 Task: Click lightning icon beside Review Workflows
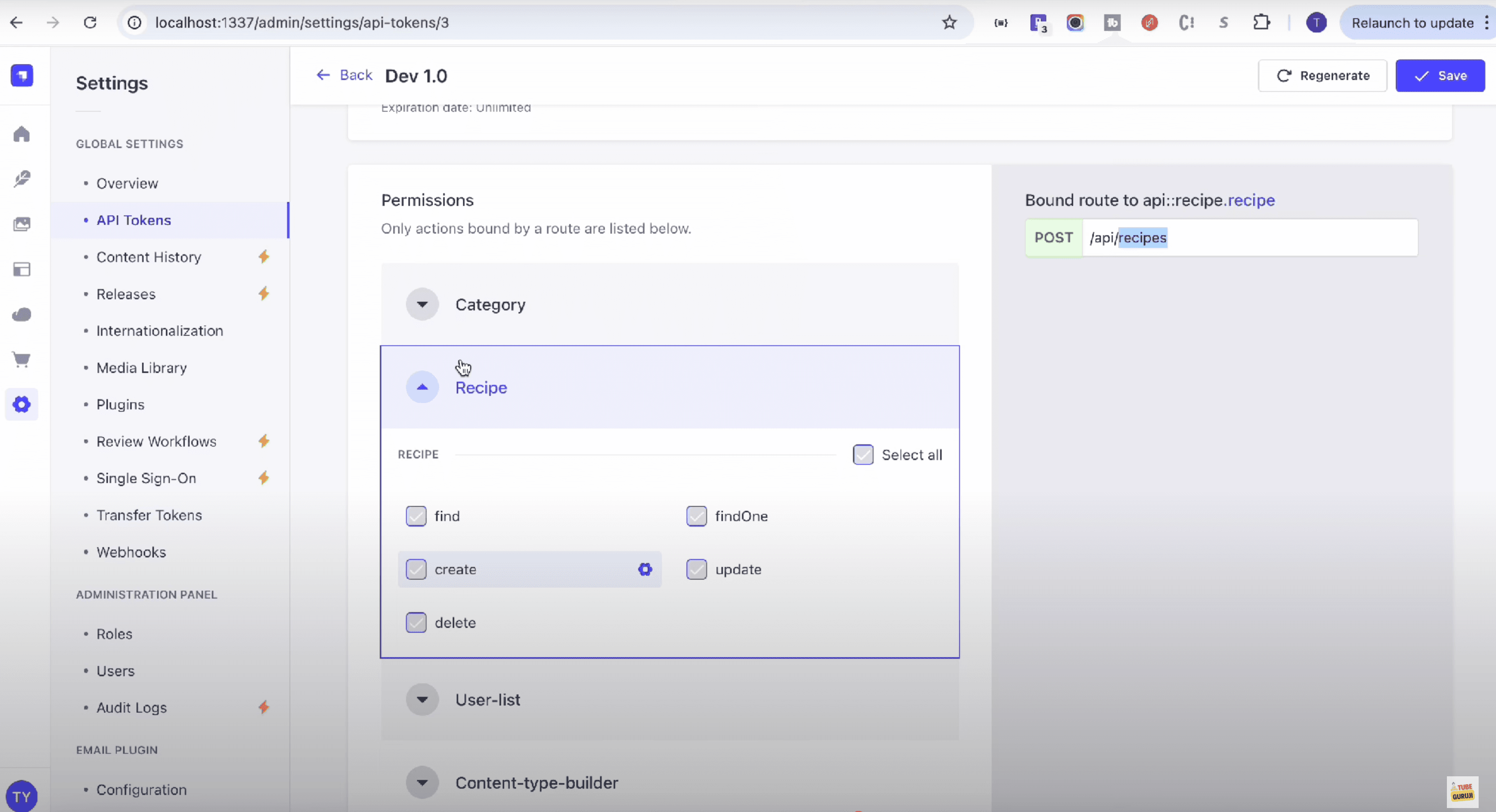(264, 441)
